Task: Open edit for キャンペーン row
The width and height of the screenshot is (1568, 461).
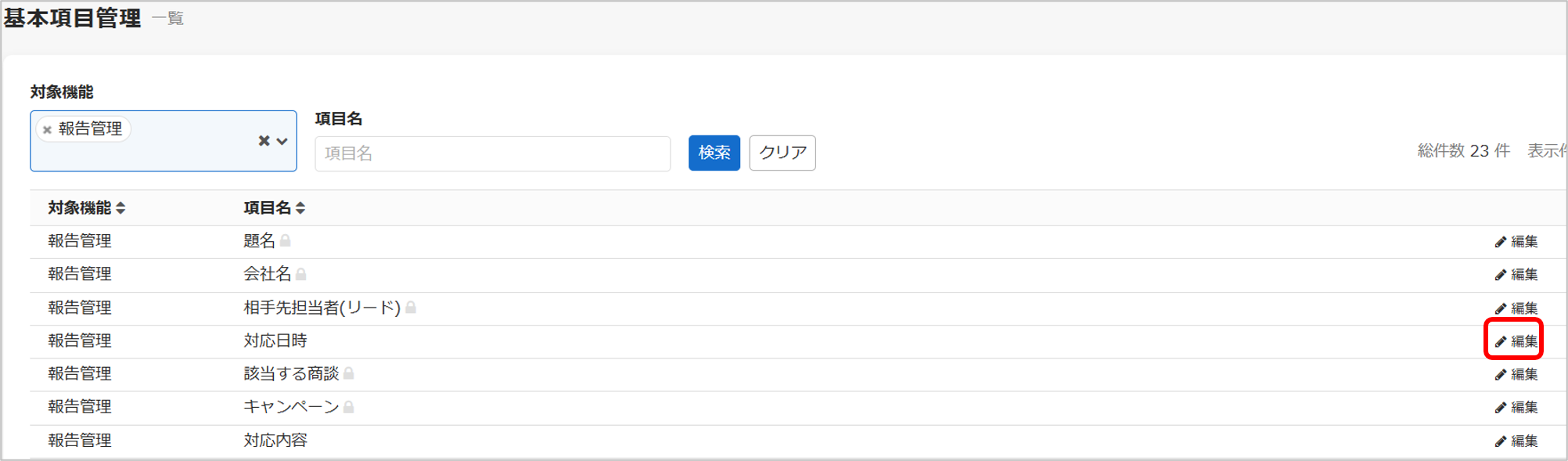Action: [x=1516, y=407]
